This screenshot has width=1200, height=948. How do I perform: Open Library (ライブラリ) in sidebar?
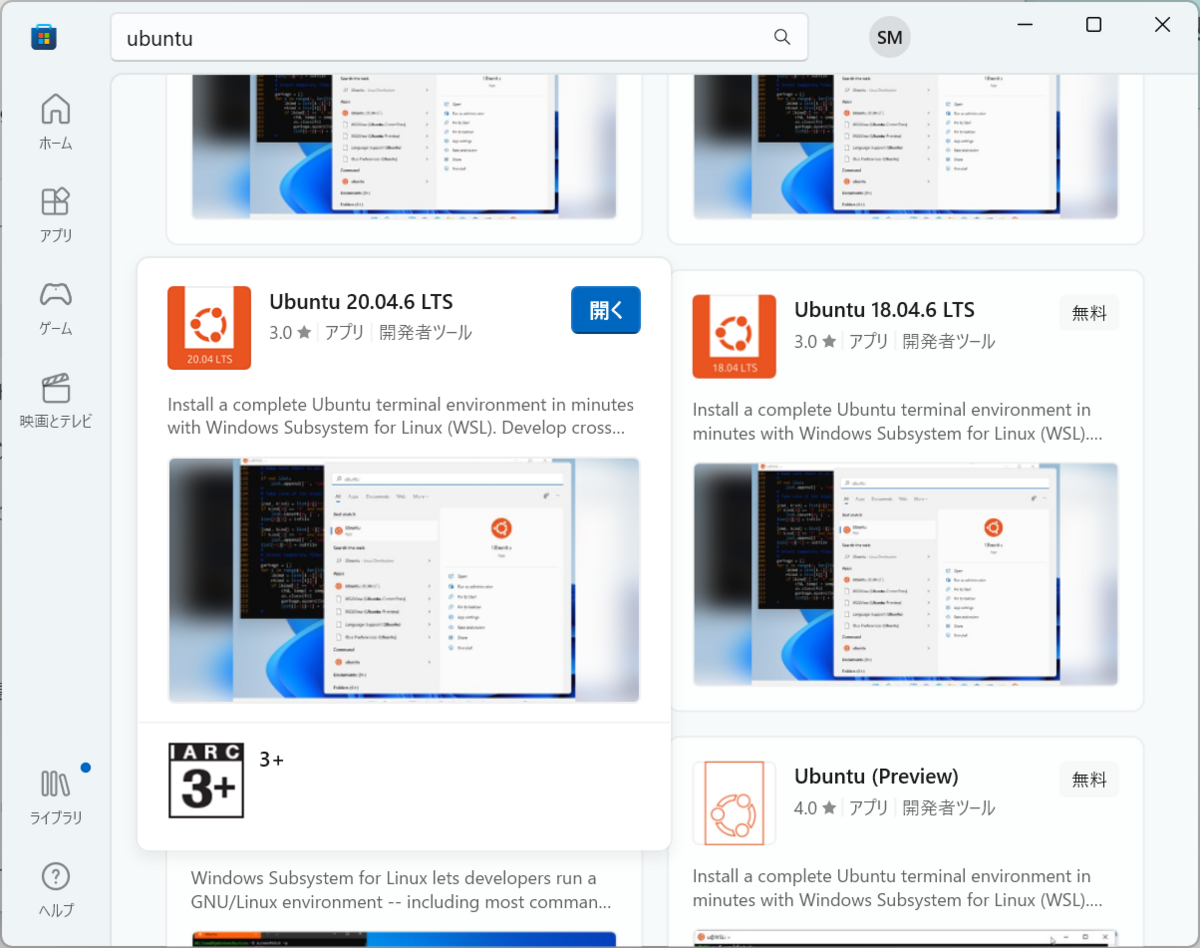click(56, 796)
